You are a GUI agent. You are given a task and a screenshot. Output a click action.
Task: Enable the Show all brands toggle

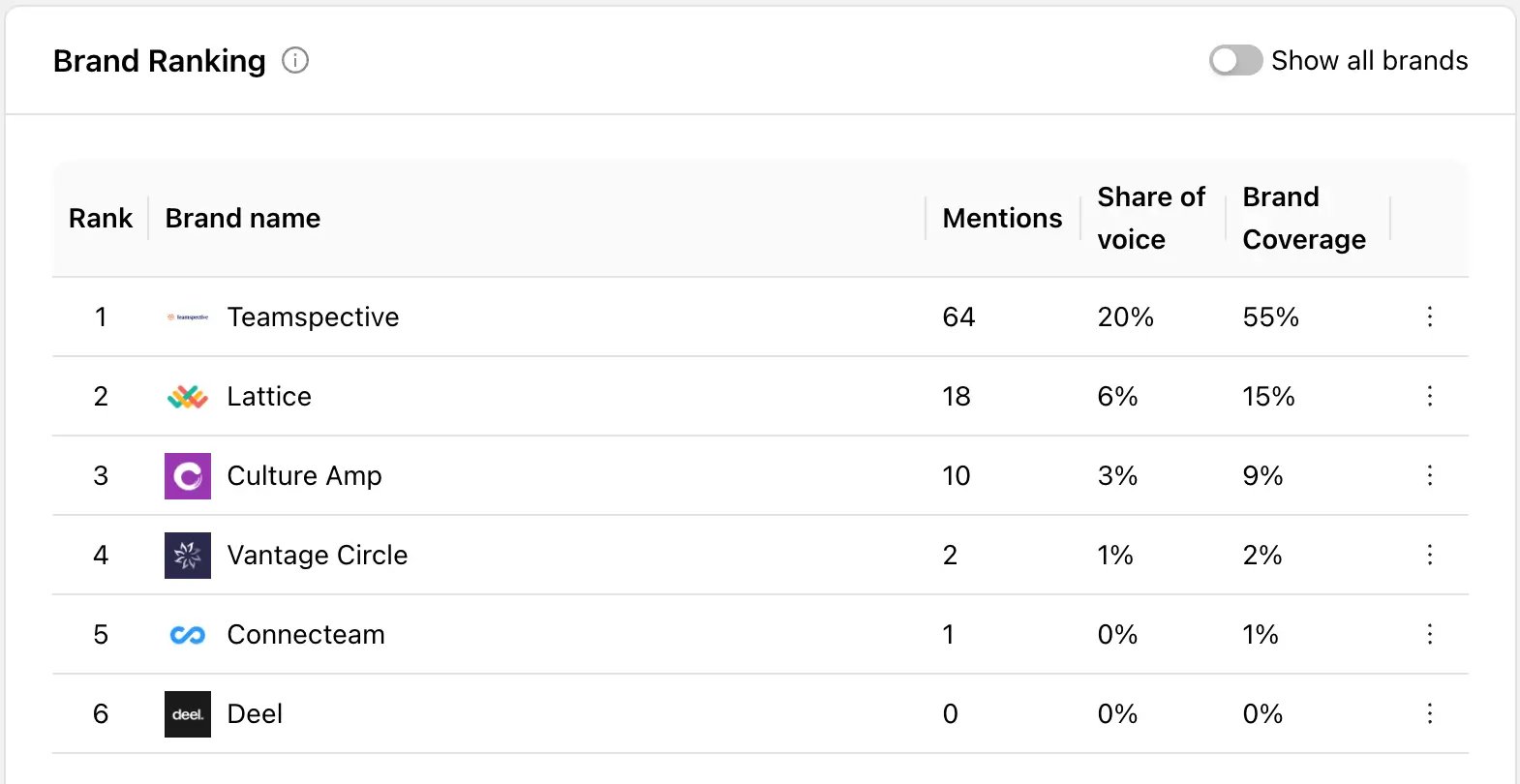coord(1235,61)
